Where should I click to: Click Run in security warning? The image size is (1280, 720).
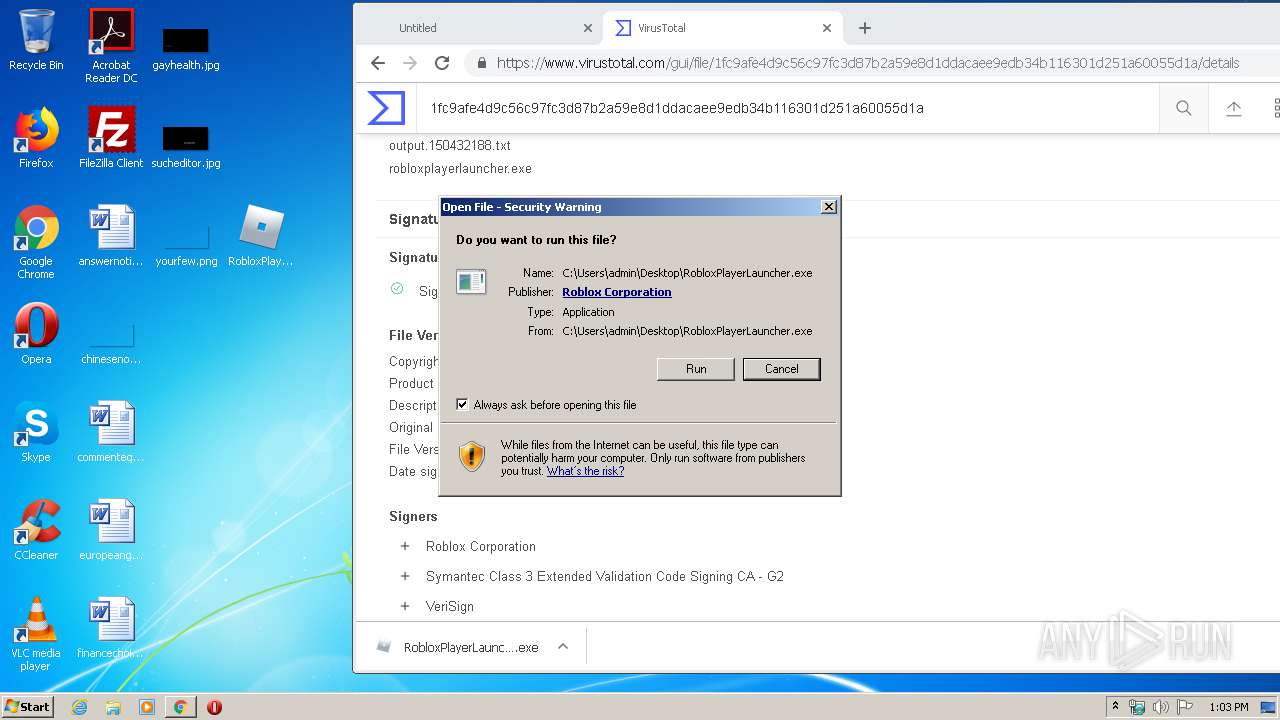[696, 369]
